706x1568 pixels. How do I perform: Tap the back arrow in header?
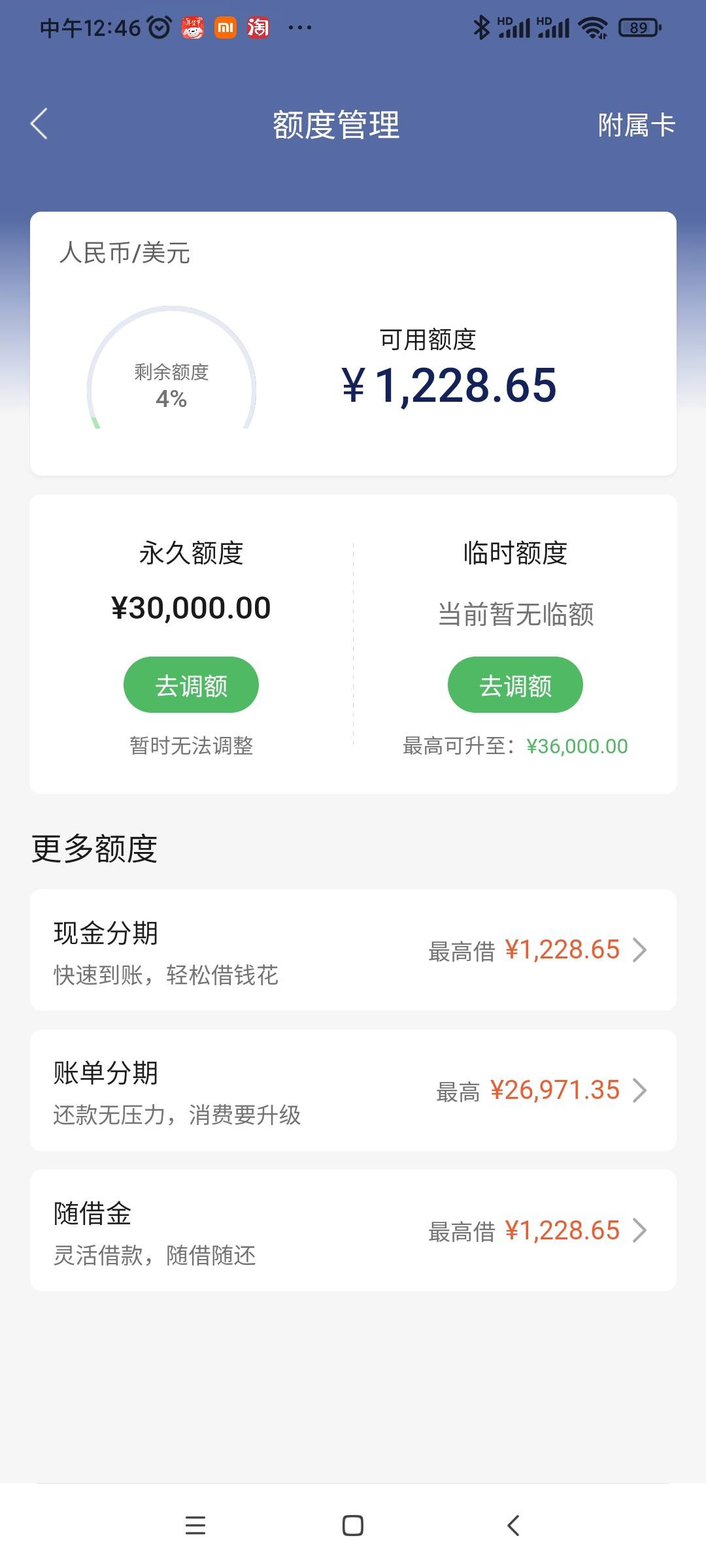(x=39, y=124)
